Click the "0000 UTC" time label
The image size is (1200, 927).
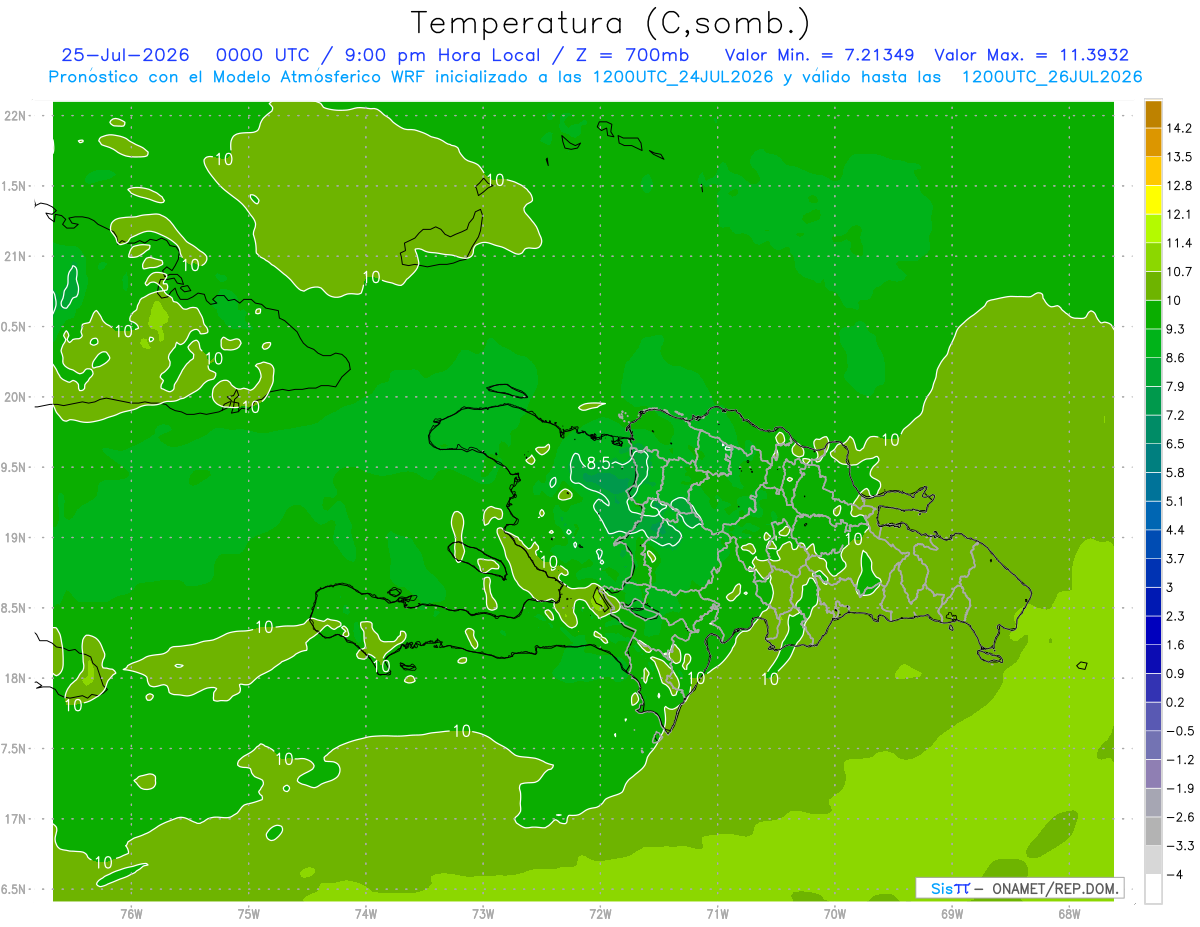[x=262, y=55]
